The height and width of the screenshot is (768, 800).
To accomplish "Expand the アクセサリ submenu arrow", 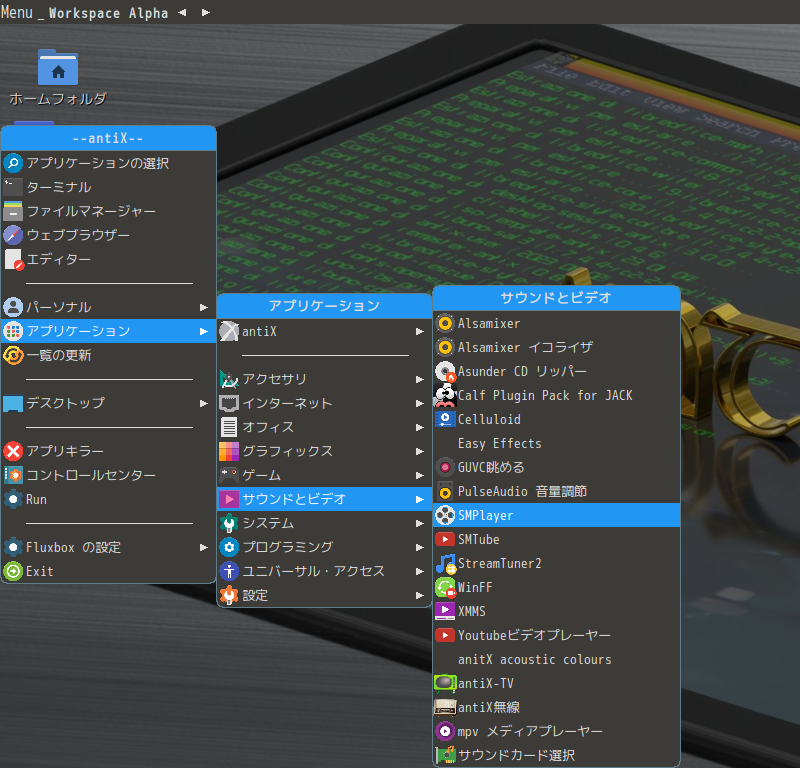I will (419, 379).
